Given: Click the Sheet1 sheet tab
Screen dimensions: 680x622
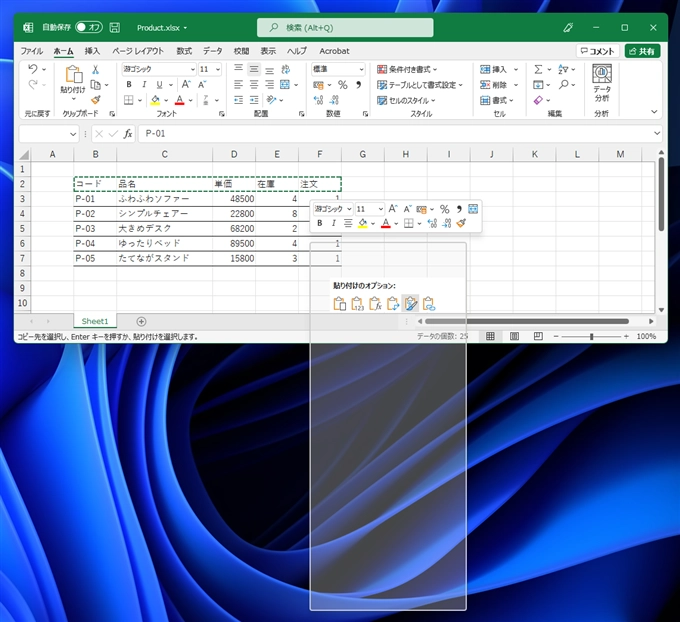Looking at the screenshot, I should click(x=95, y=321).
